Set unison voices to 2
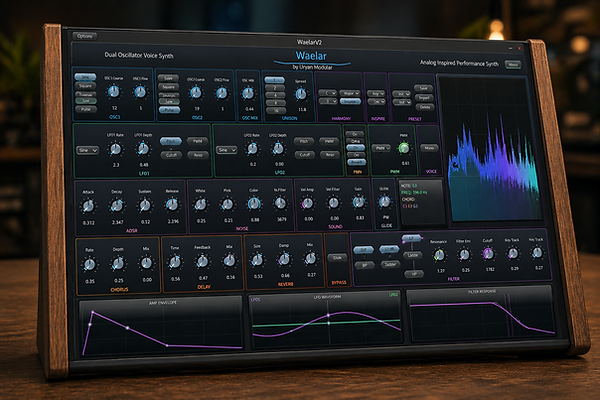The height and width of the screenshot is (400, 600). coord(275,88)
